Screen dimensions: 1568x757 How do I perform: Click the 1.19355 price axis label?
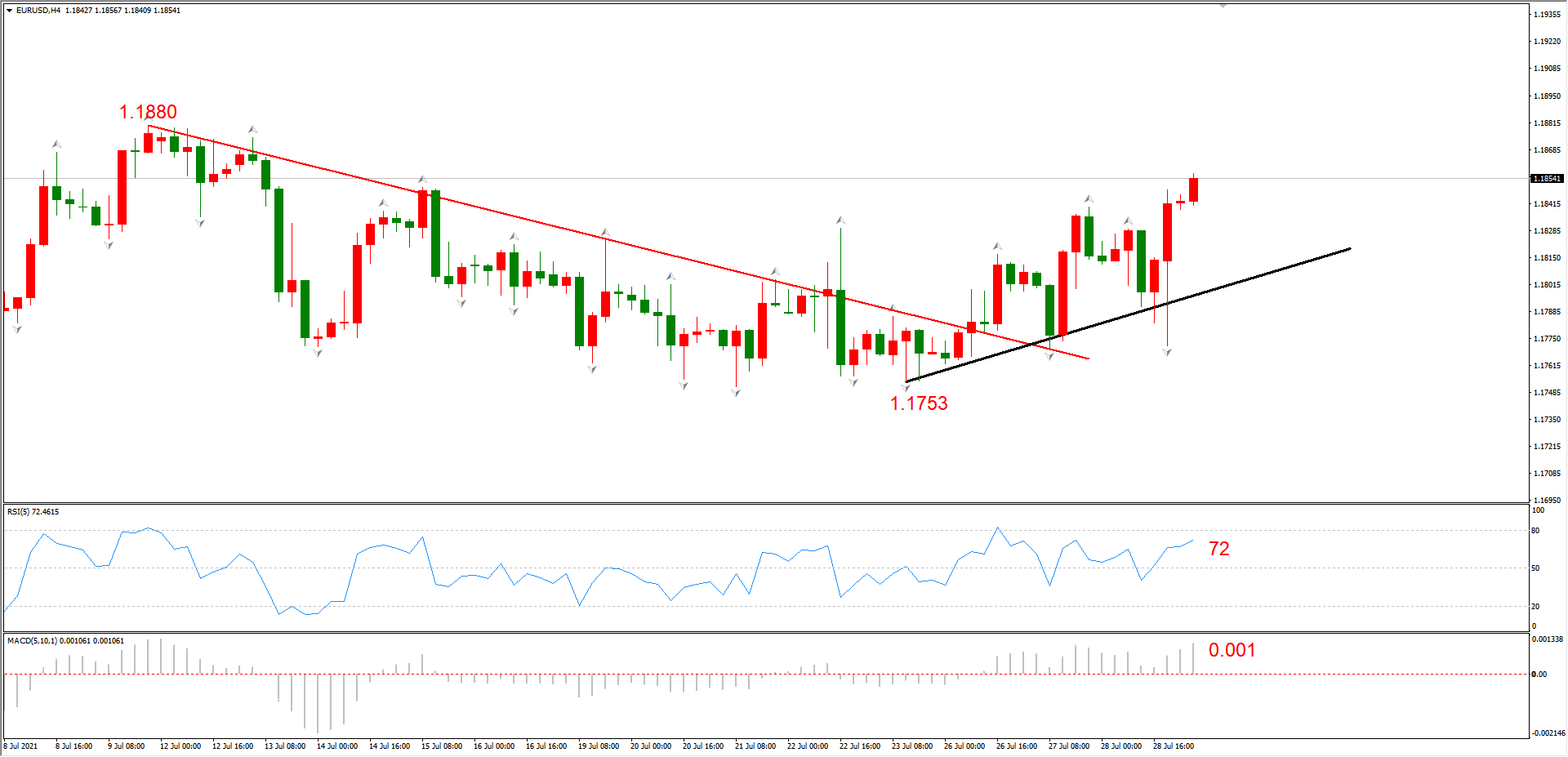1547,15
